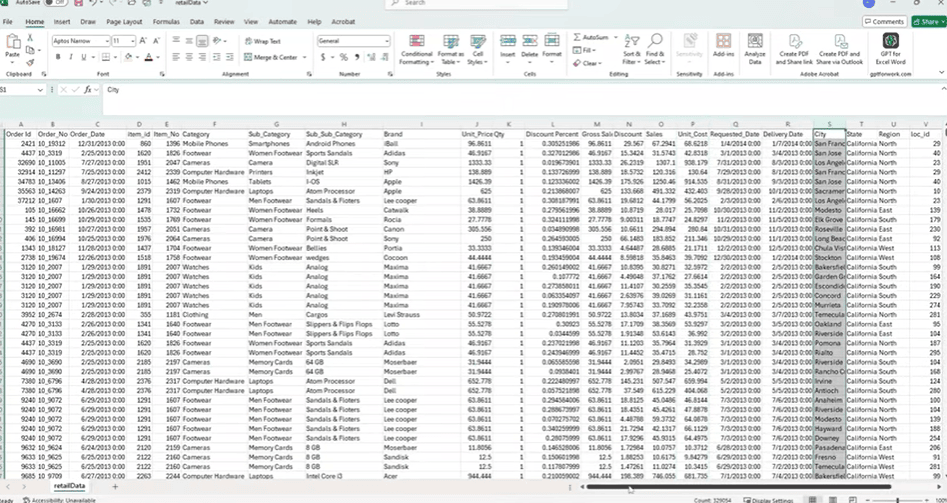This screenshot has height=503, width=947.
Task: Switch to the Formulas tab
Action: click(166, 22)
